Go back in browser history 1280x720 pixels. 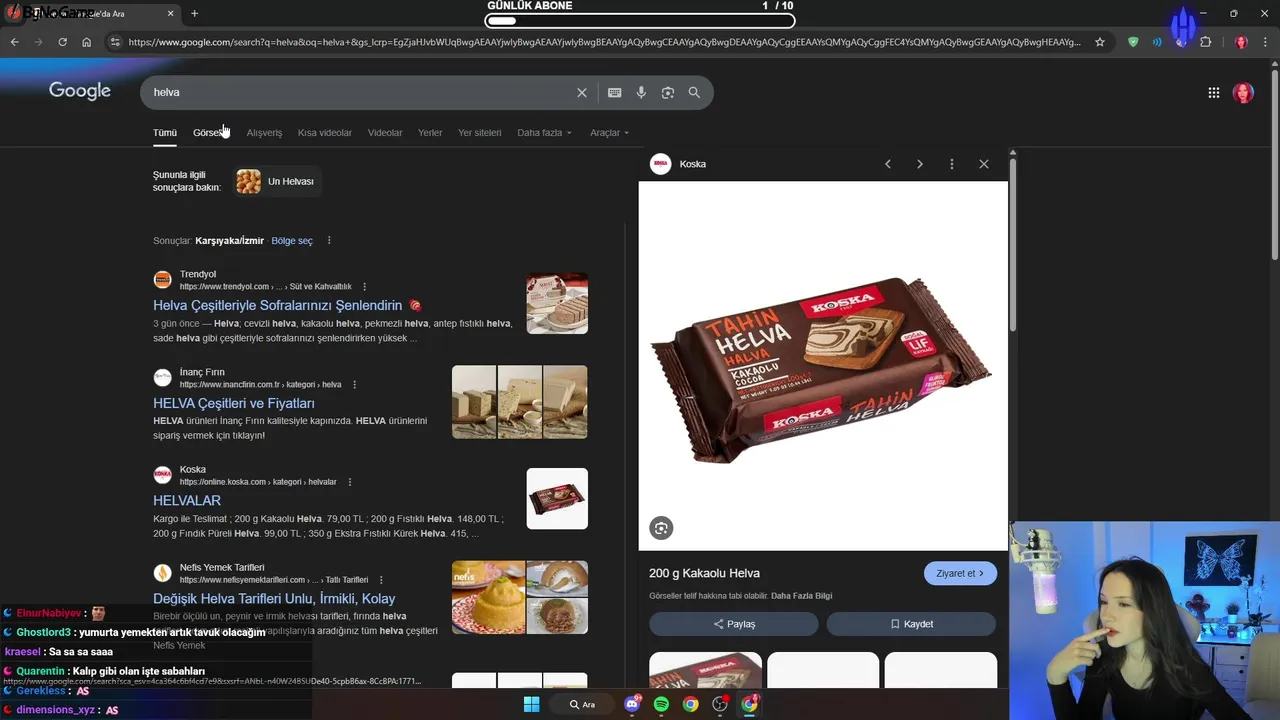pyautogui.click(x=14, y=42)
